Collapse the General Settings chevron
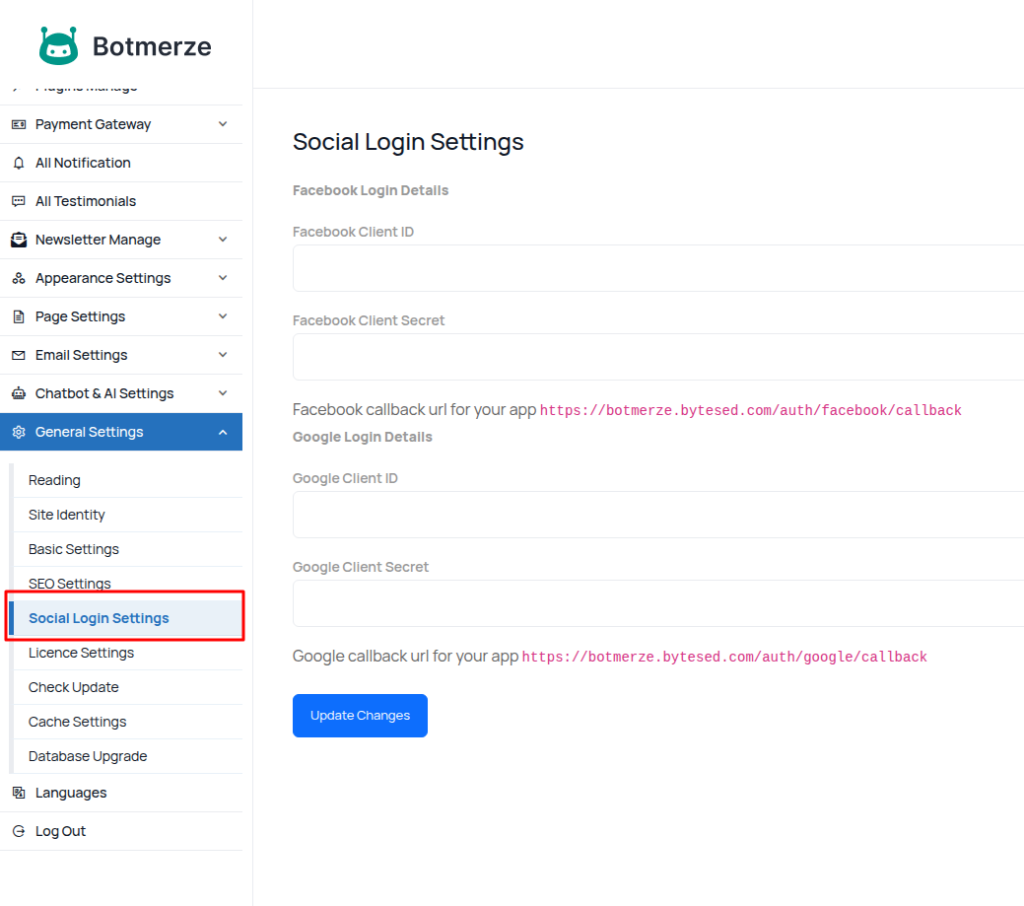This screenshot has height=906, width=1024. tap(222, 432)
